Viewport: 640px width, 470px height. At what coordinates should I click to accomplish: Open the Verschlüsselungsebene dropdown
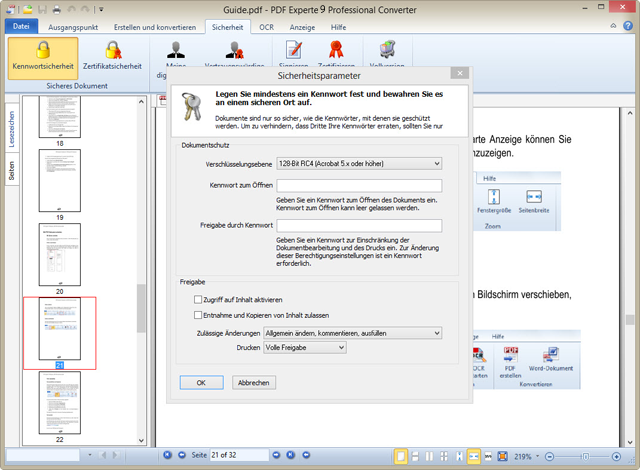[x=359, y=163]
